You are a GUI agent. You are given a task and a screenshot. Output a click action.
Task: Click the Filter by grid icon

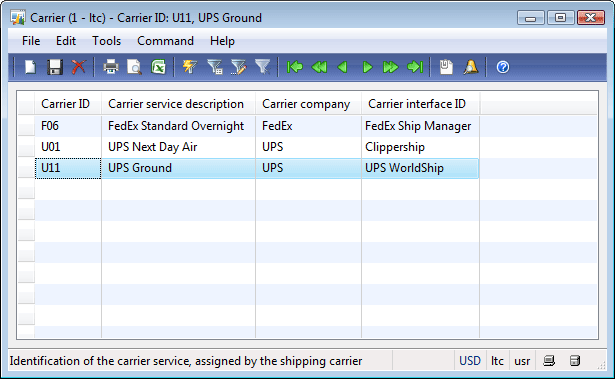215,67
